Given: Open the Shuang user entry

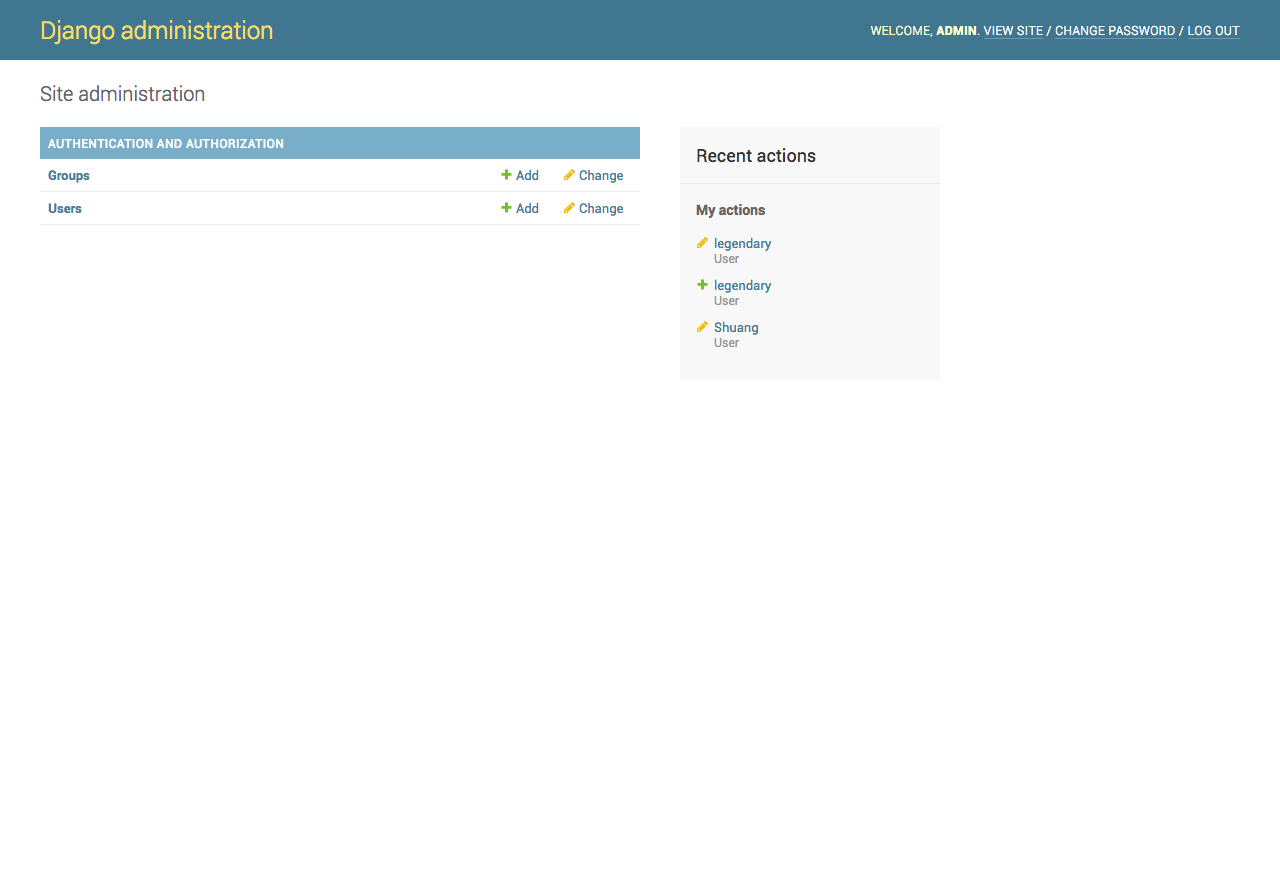Looking at the screenshot, I should (x=736, y=327).
